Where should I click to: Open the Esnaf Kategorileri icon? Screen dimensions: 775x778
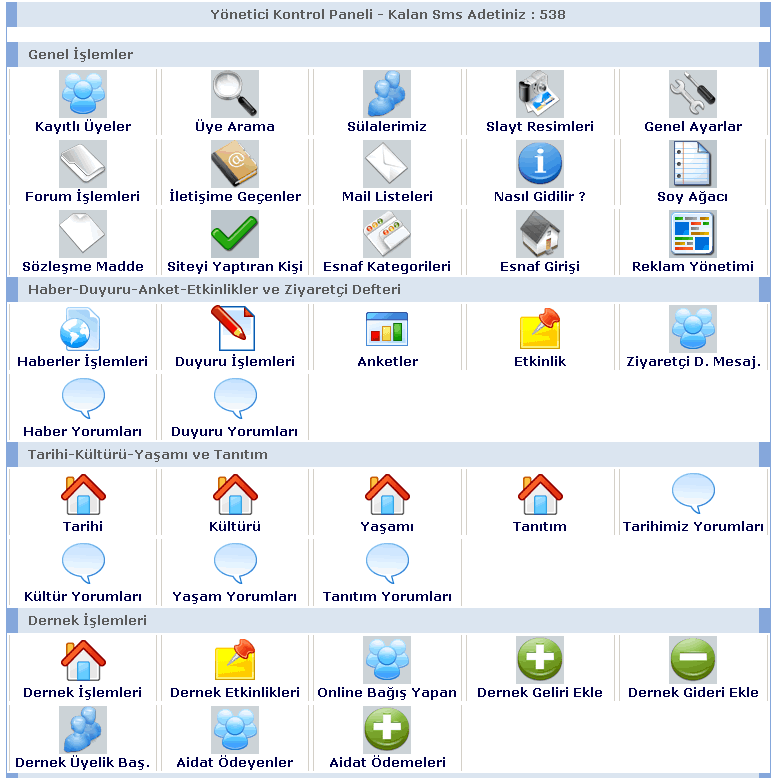click(387, 234)
